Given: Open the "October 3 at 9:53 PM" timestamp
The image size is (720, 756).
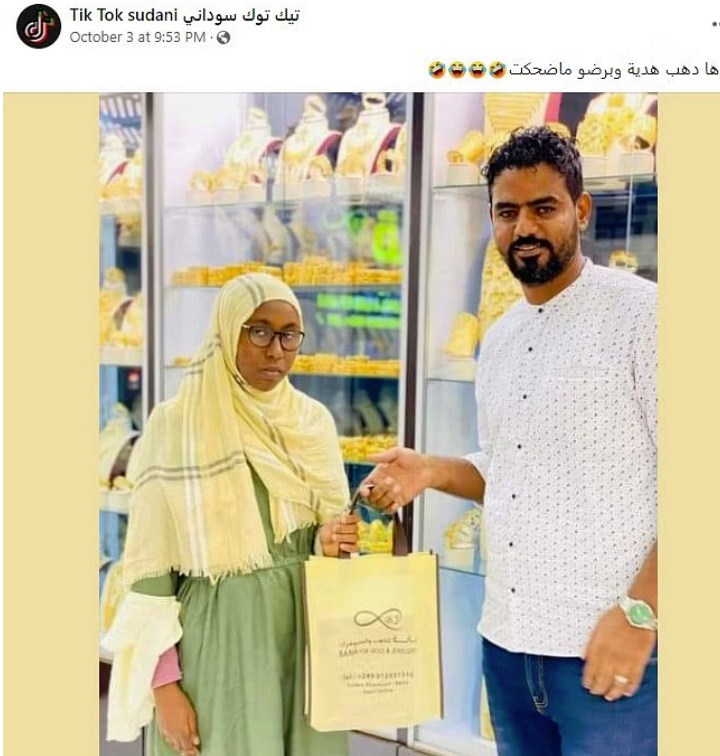Looking at the screenshot, I should (137, 38).
